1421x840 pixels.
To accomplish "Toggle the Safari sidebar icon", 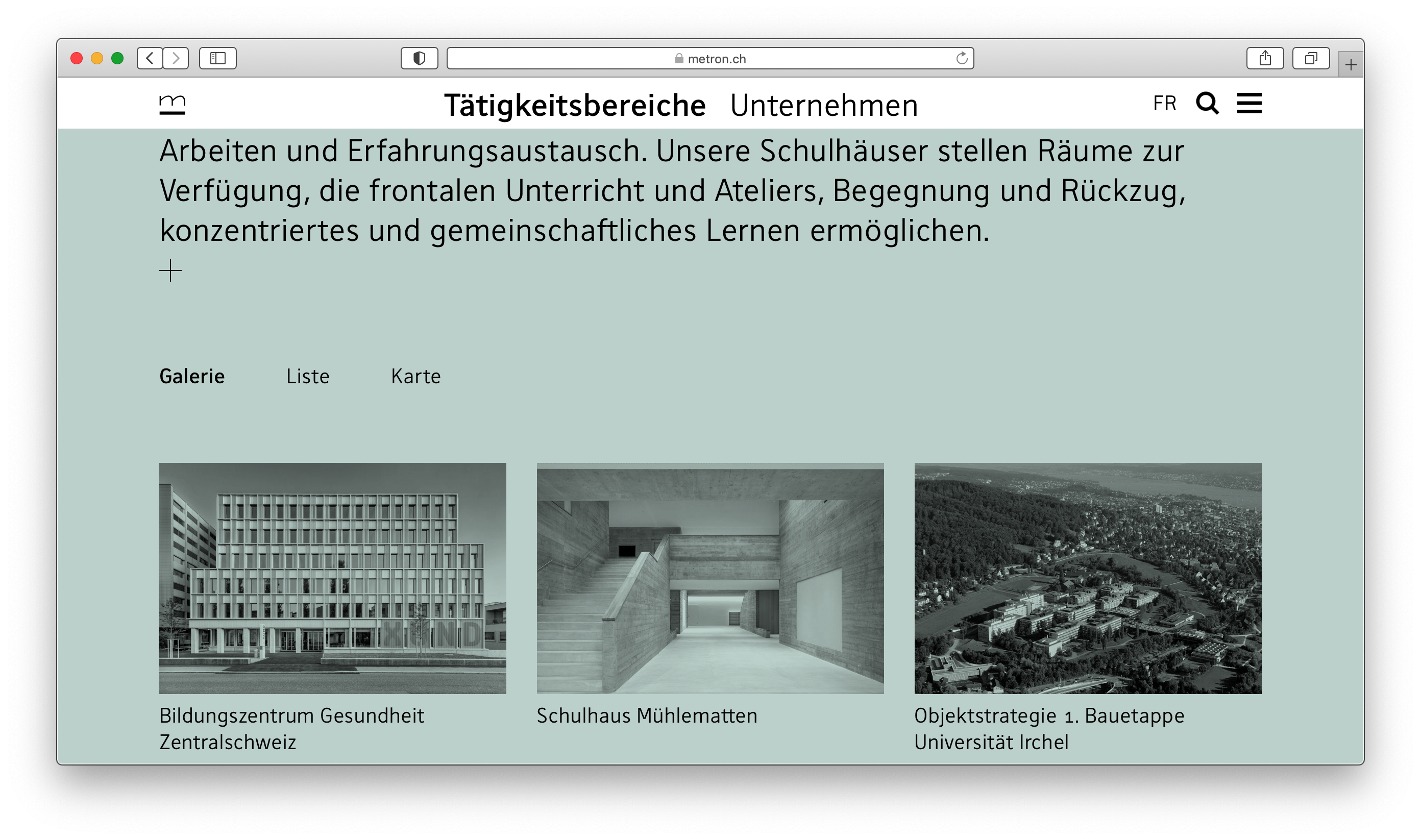I will click(x=218, y=58).
